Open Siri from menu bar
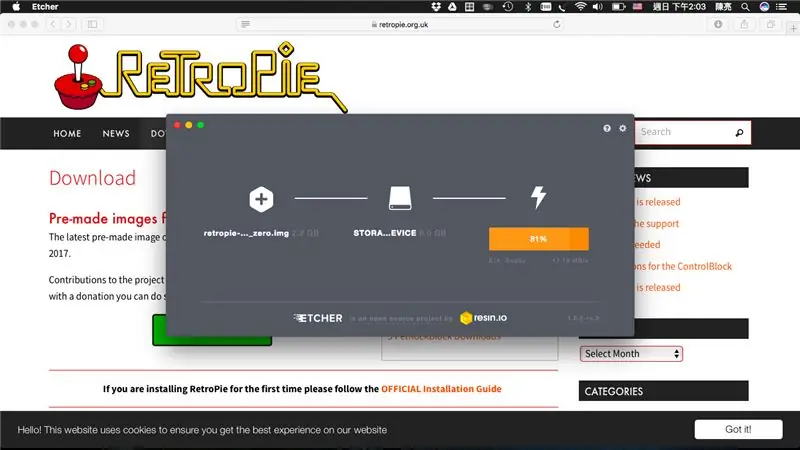Image resolution: width=800 pixels, height=450 pixels. point(764,7)
